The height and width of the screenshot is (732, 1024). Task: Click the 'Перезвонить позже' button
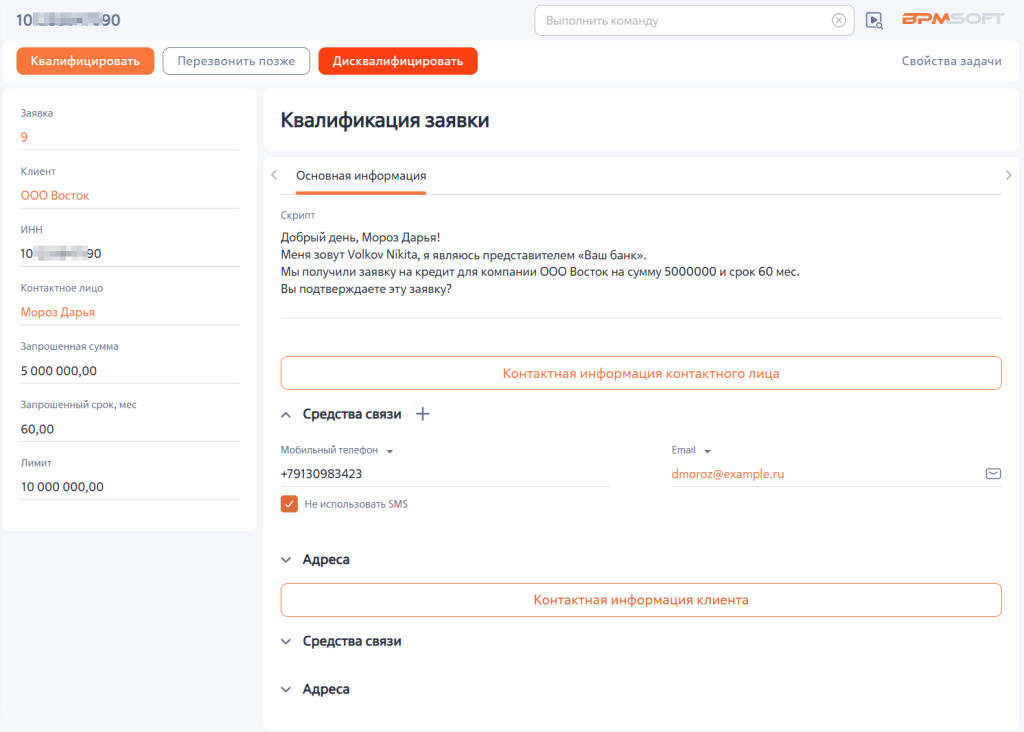pos(236,61)
